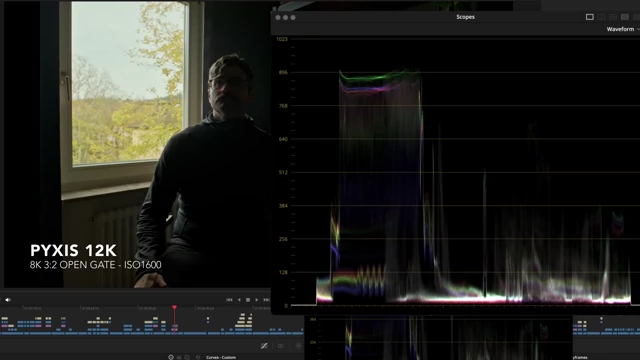The image size is (640, 360).
Task: Select the red playhead marker on the timeline
Action: click(x=174, y=307)
